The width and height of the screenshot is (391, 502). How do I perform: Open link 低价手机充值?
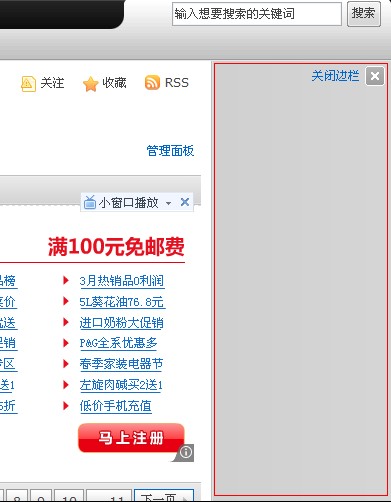[x=116, y=406]
